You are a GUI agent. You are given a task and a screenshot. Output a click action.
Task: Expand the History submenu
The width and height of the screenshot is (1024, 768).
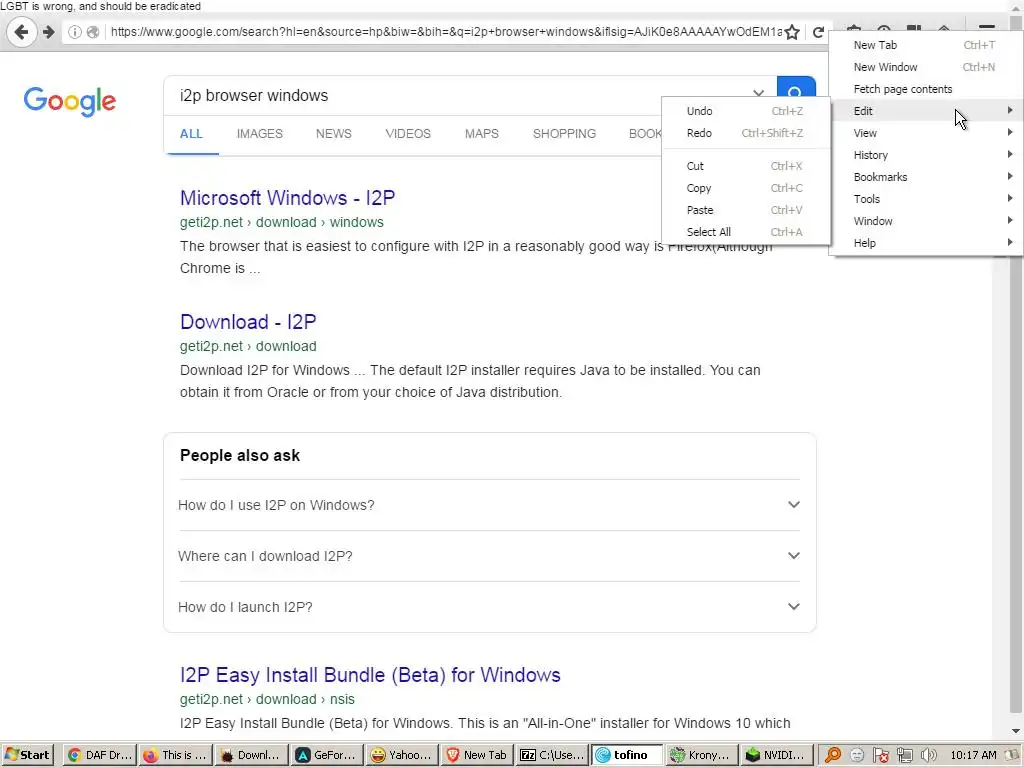[x=925, y=155]
